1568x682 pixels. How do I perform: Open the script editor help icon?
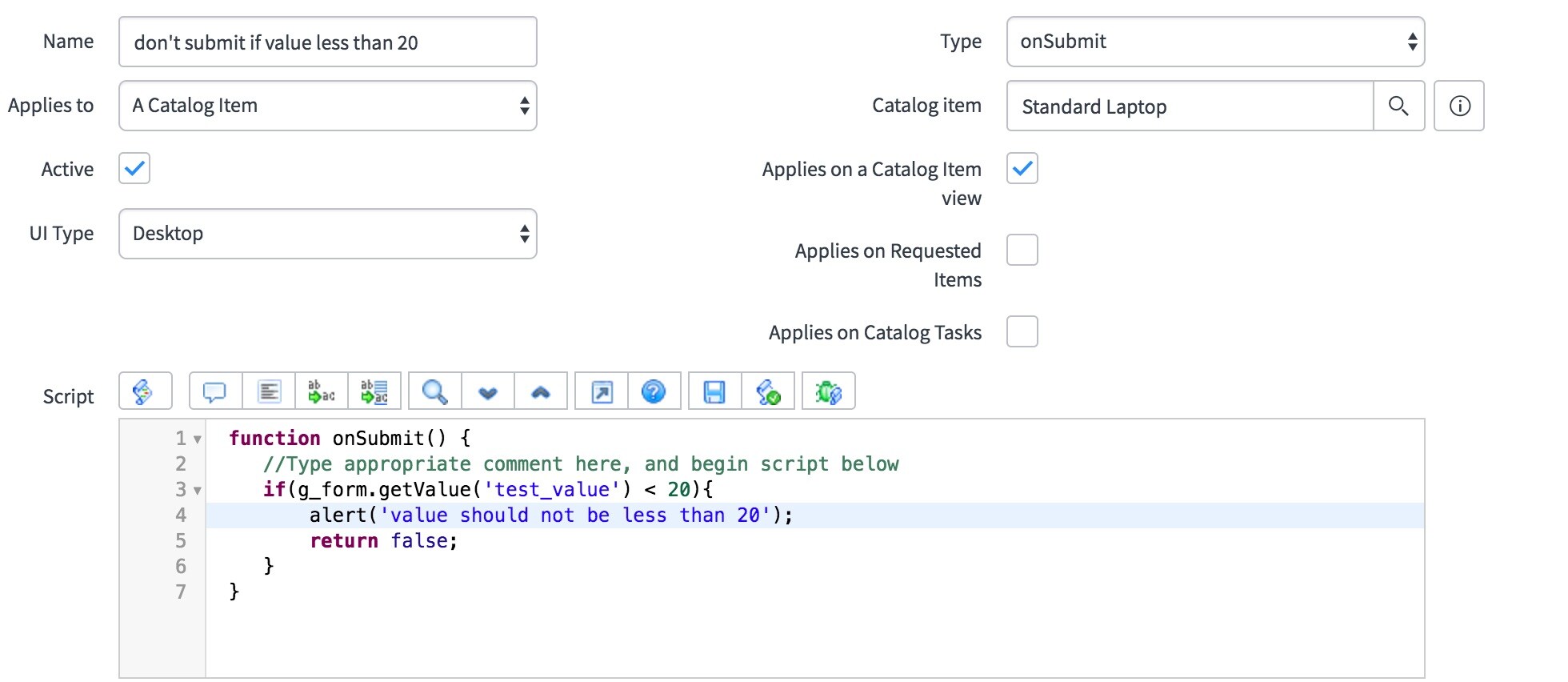[654, 391]
